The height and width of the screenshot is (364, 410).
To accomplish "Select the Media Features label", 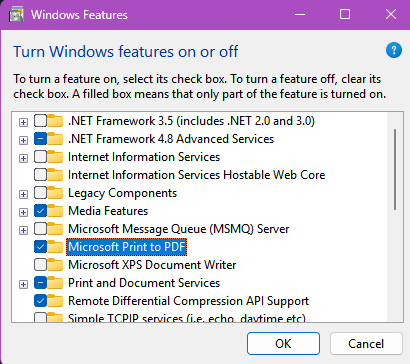I will tap(108, 211).
